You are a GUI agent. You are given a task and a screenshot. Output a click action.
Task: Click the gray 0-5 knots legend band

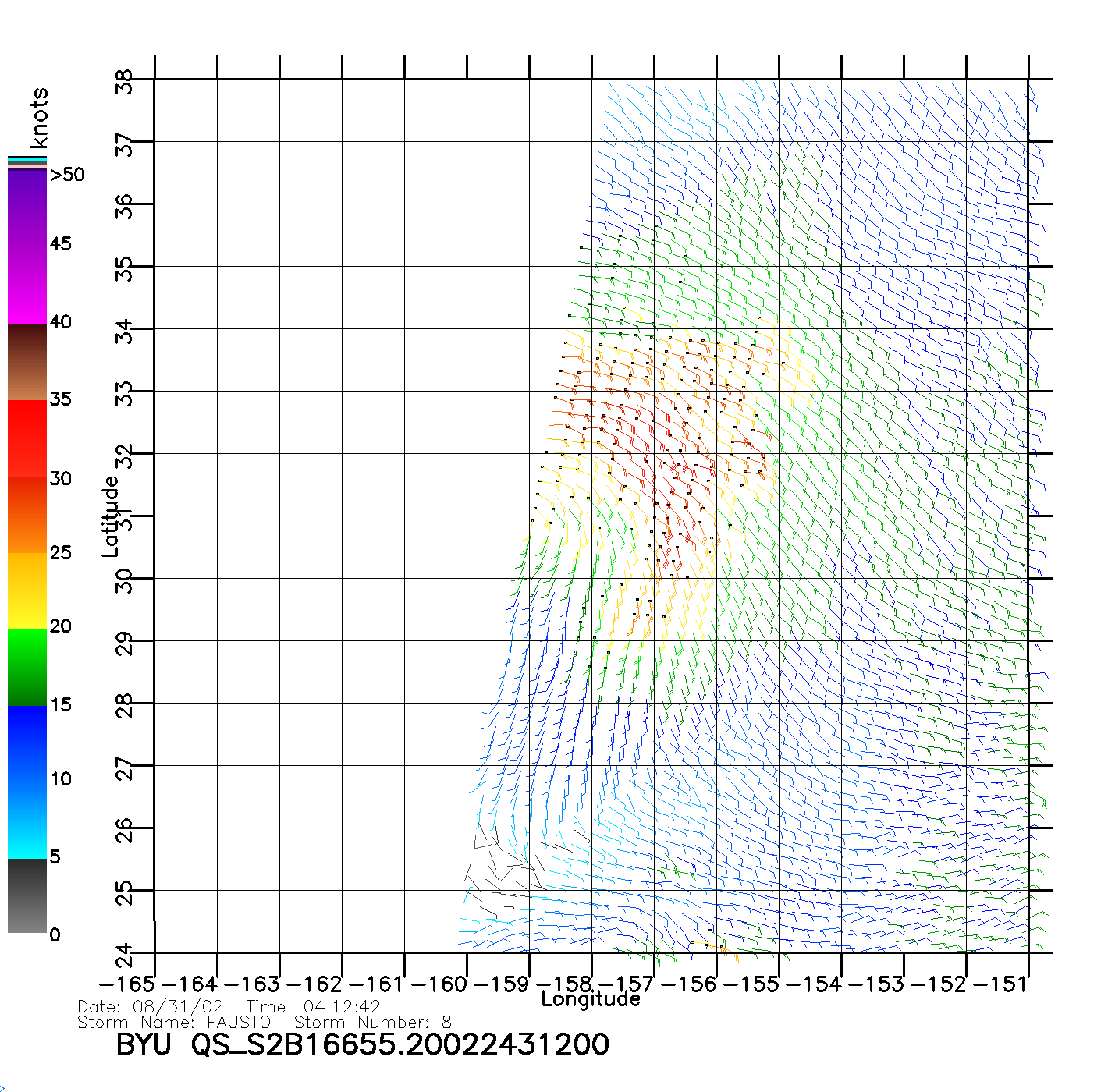click(27, 895)
